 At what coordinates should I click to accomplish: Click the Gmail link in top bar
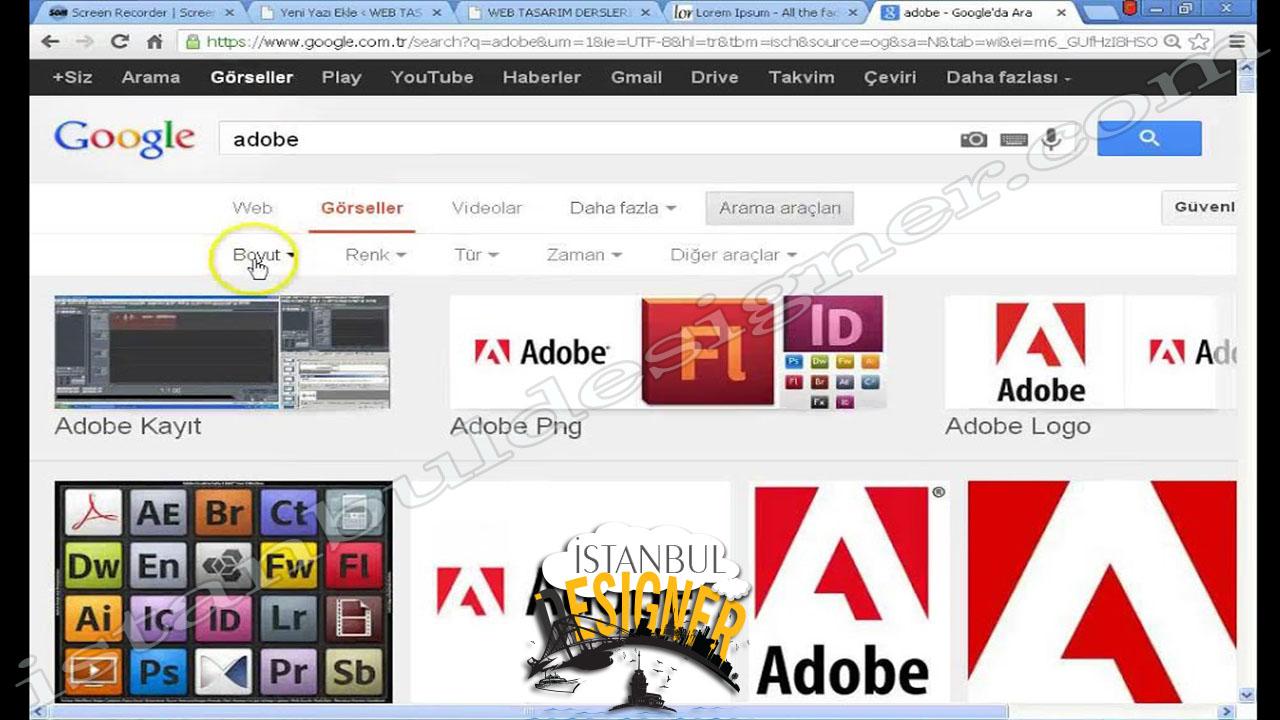pos(636,77)
